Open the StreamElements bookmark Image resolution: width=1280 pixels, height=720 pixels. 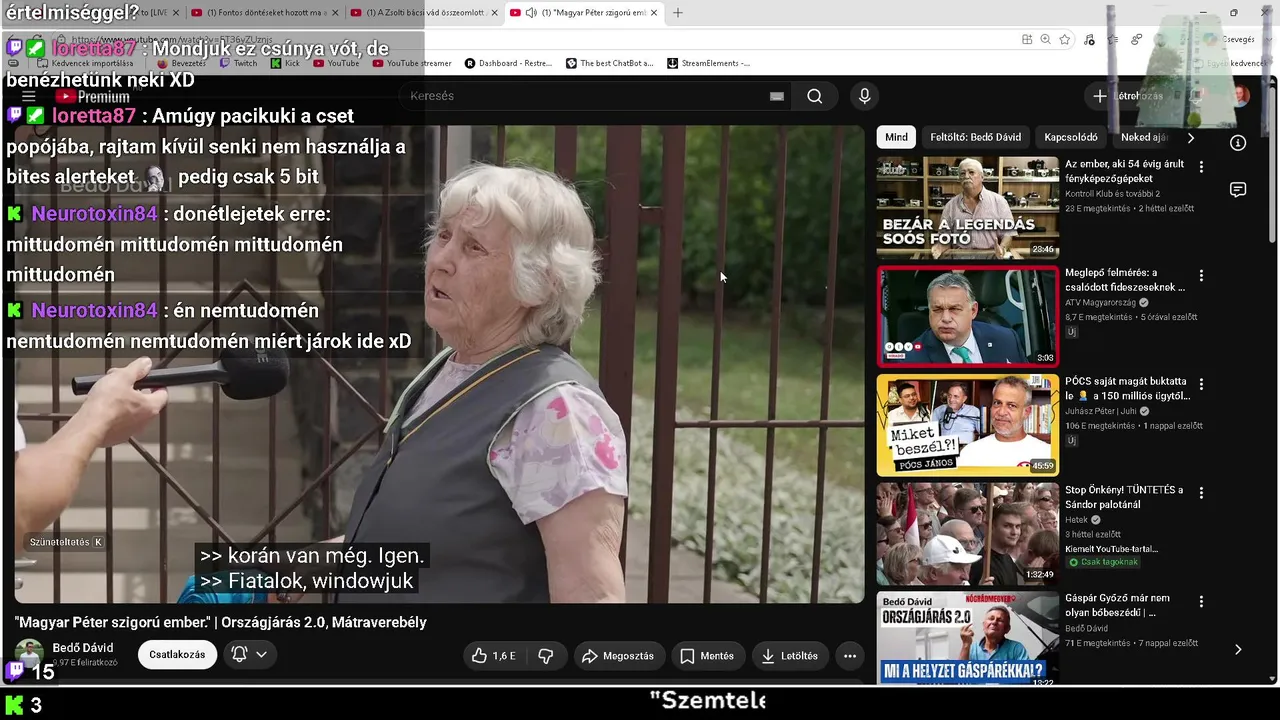point(708,63)
